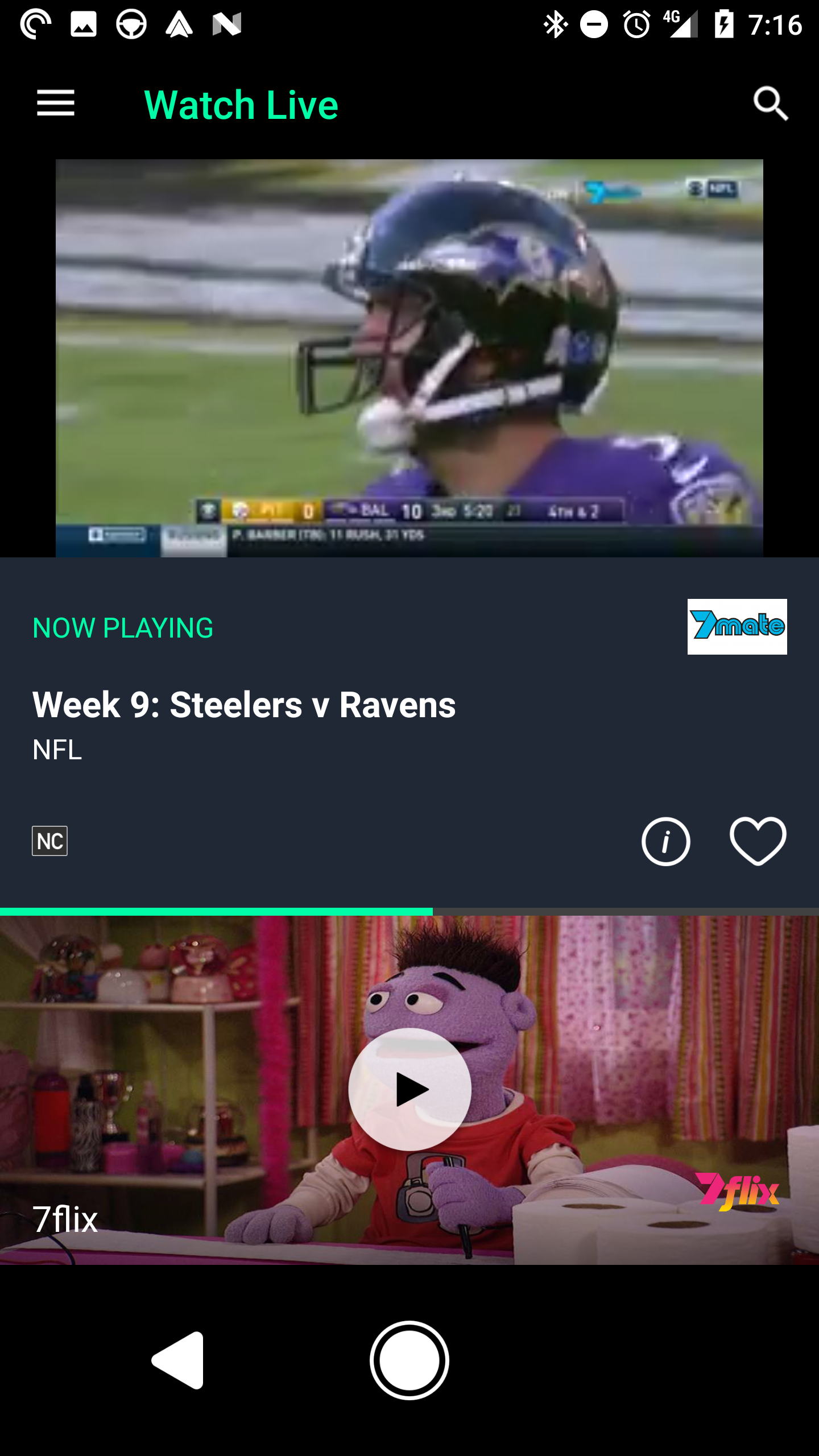Open Week 9: Steelers v Ravens title
This screenshot has width=819, height=1456.
point(244,704)
